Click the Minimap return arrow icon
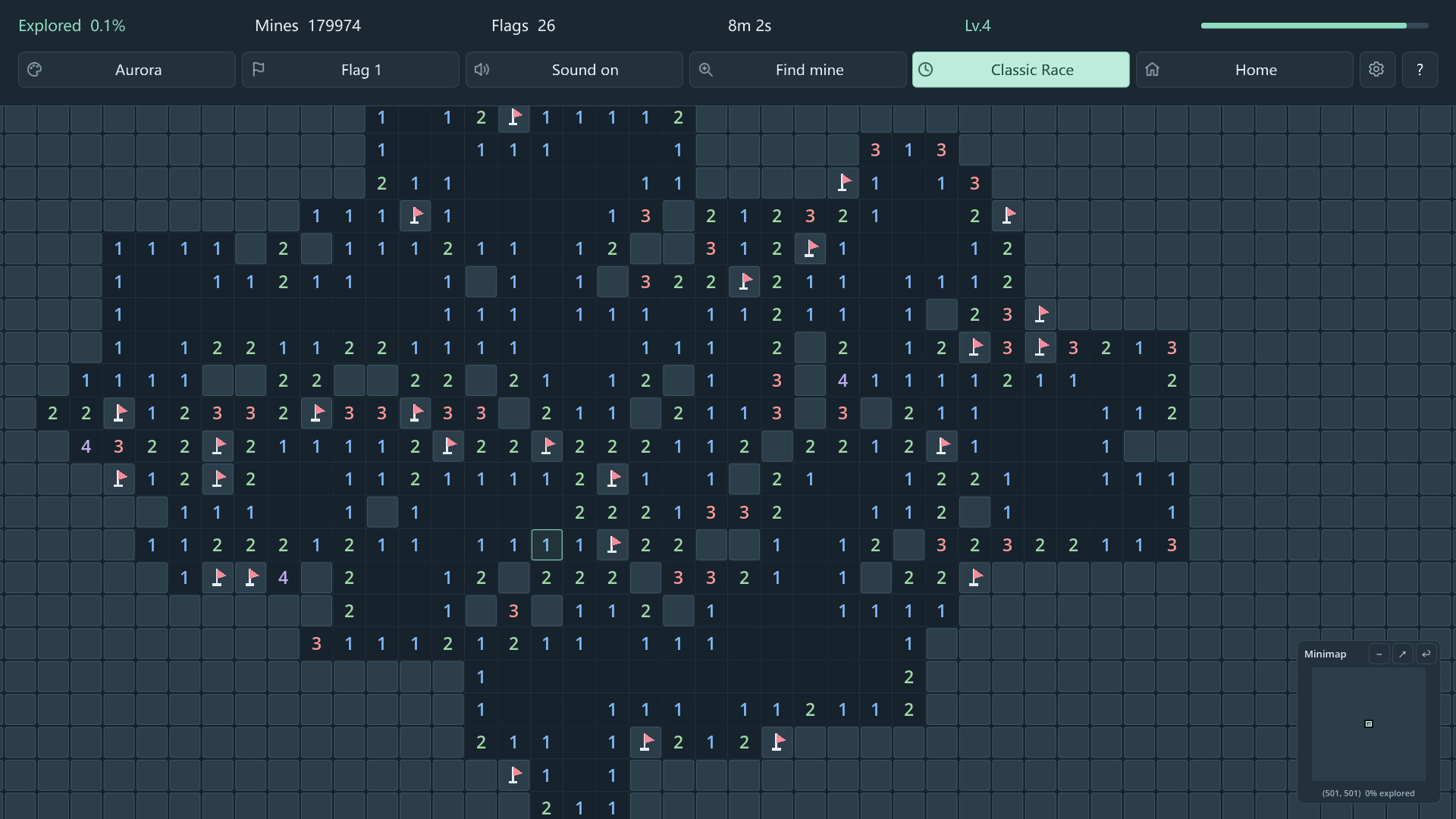The height and width of the screenshot is (819, 1456). pos(1426,654)
